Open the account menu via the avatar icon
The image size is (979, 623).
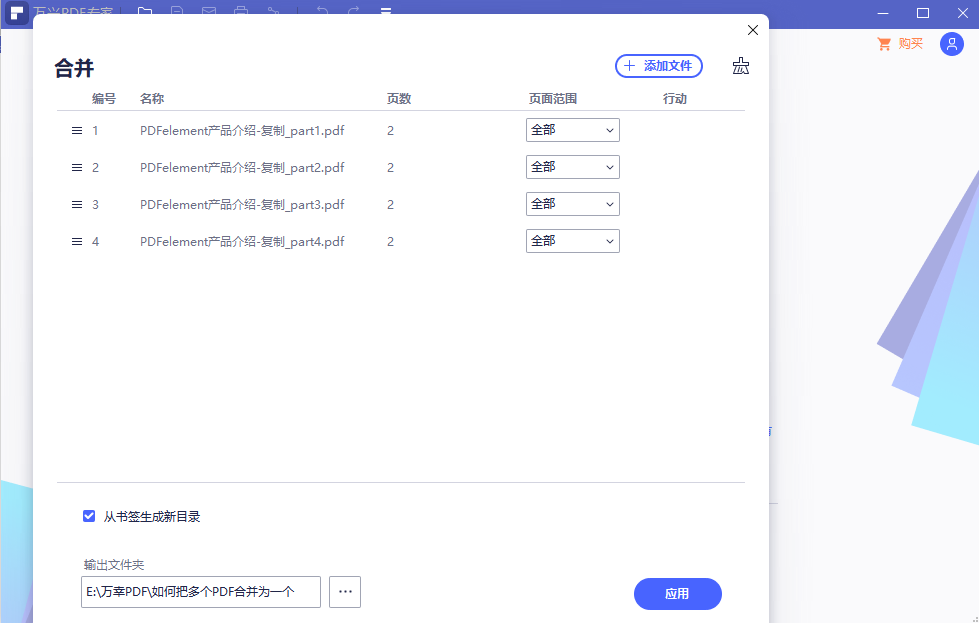pos(951,44)
